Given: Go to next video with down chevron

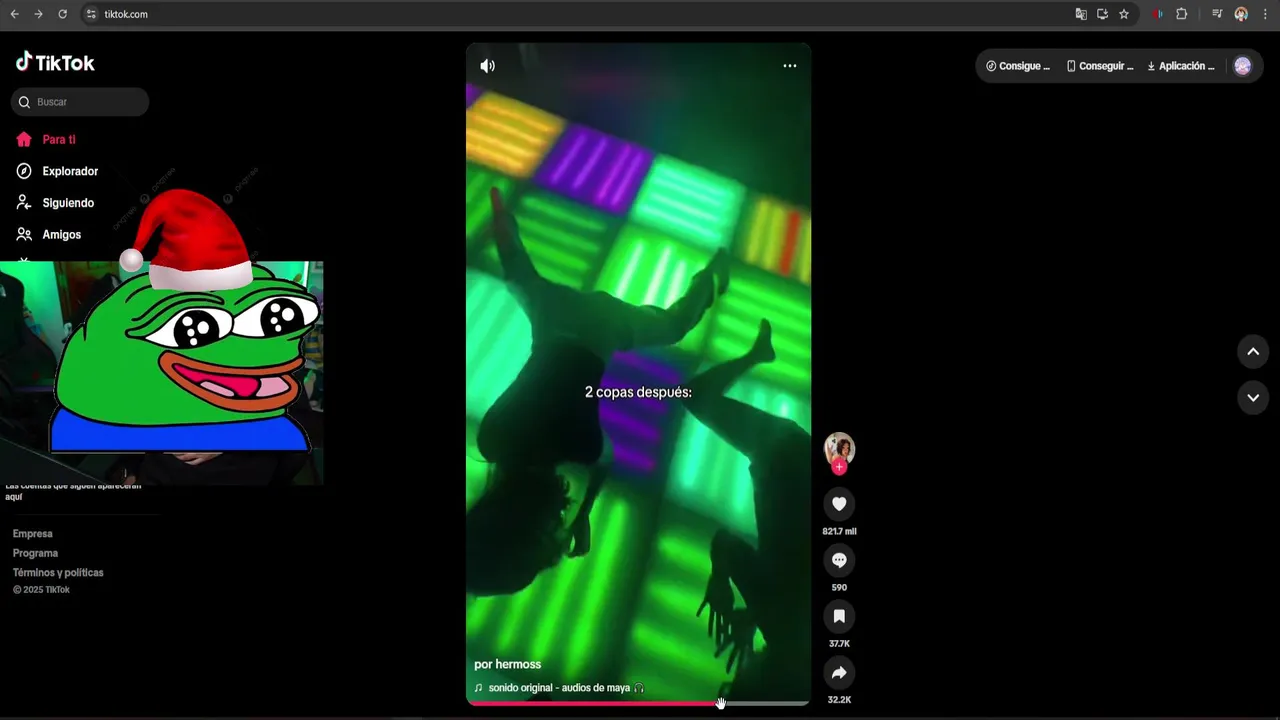Looking at the screenshot, I should pyautogui.click(x=1253, y=398).
